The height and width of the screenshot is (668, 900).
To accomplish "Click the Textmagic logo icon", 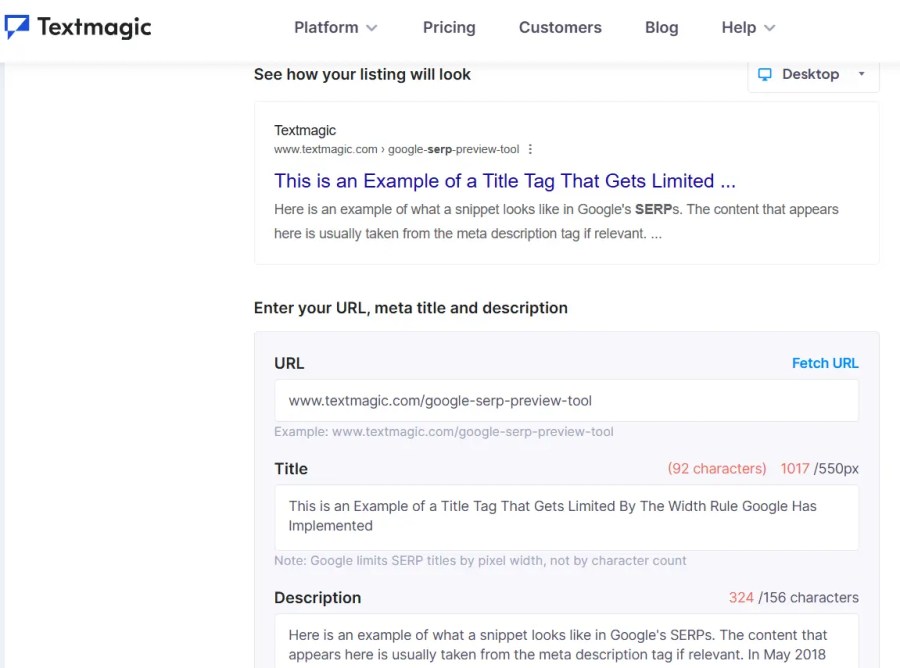I will 14,27.
